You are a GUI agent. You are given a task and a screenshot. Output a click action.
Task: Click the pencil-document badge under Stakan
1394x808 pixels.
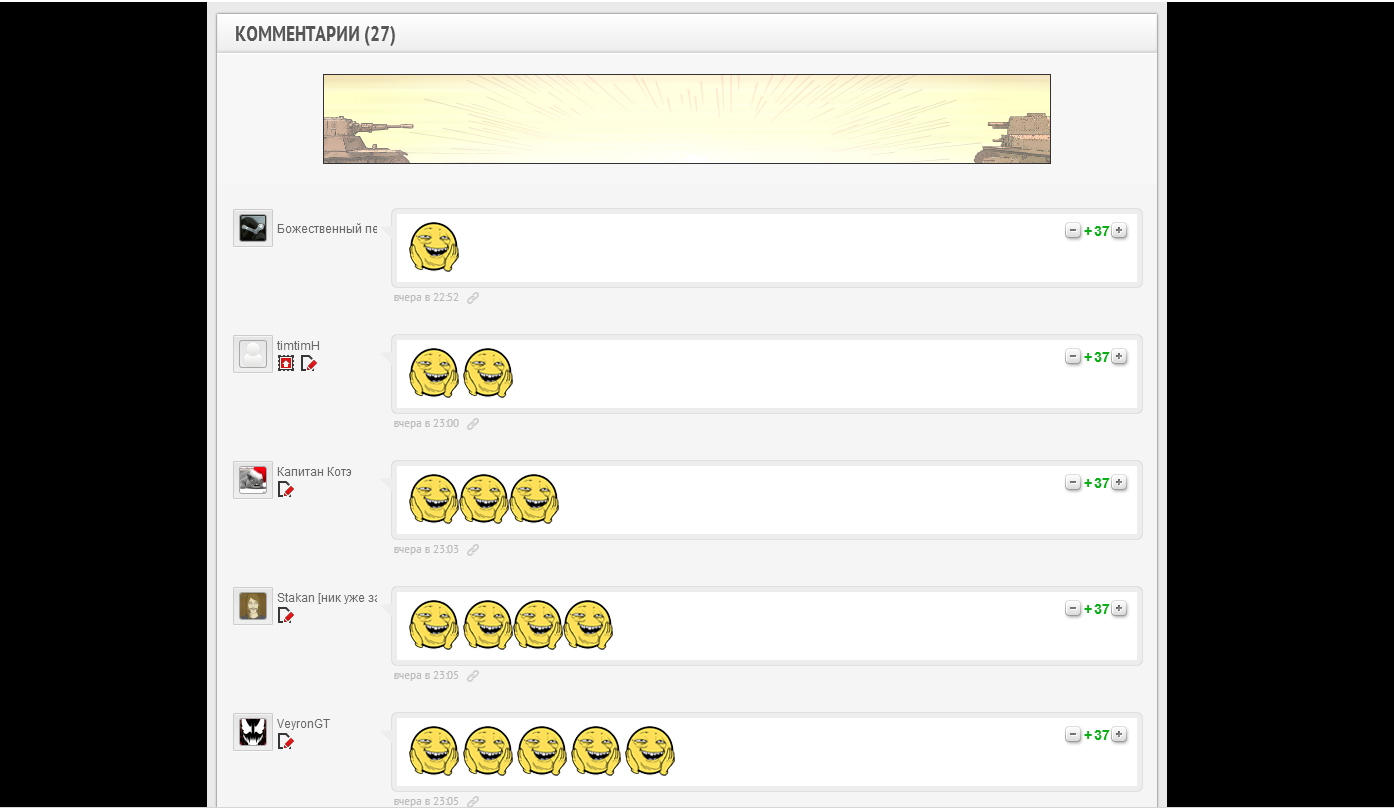[286, 616]
